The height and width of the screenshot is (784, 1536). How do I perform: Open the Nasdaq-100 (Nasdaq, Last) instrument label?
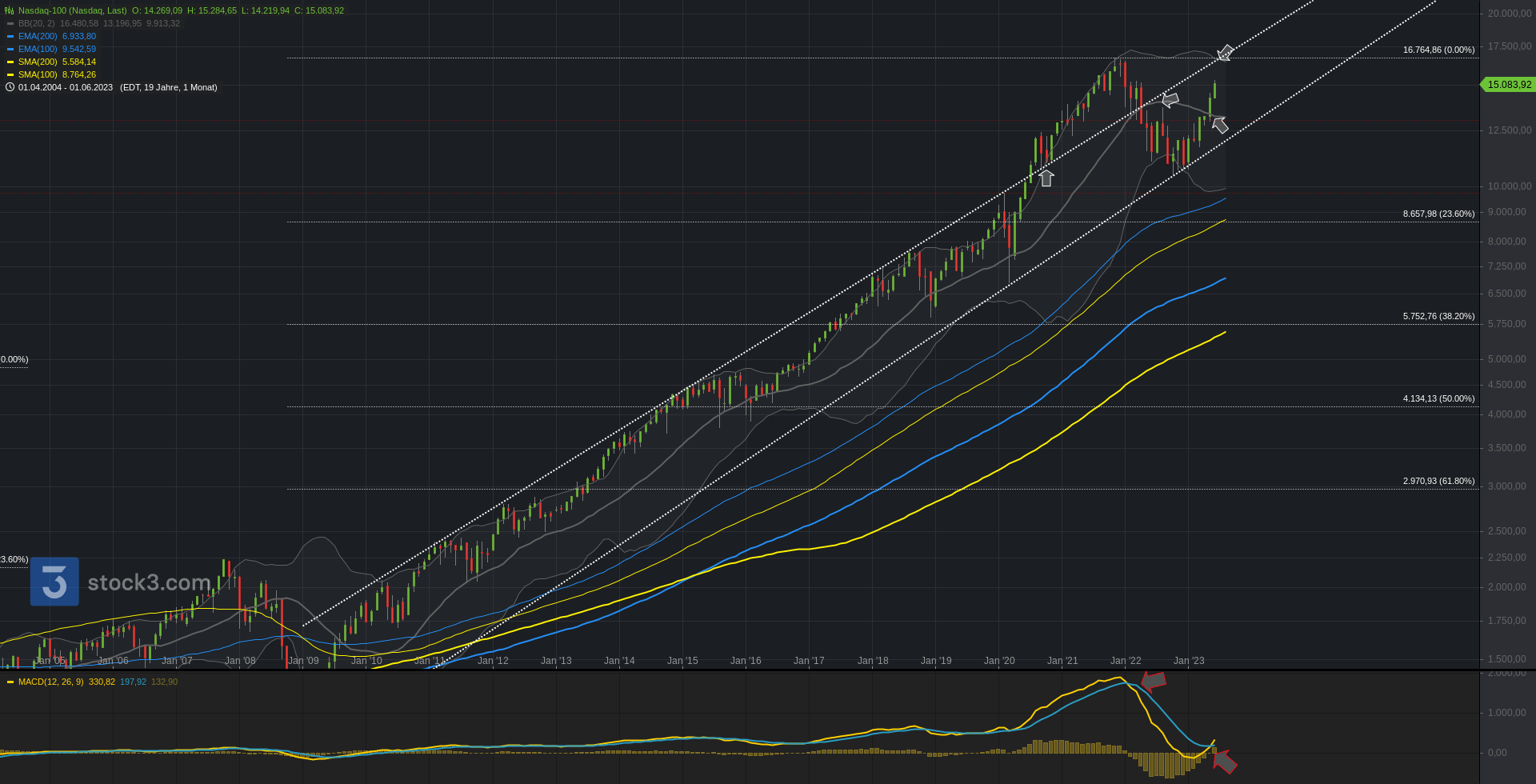(72, 10)
